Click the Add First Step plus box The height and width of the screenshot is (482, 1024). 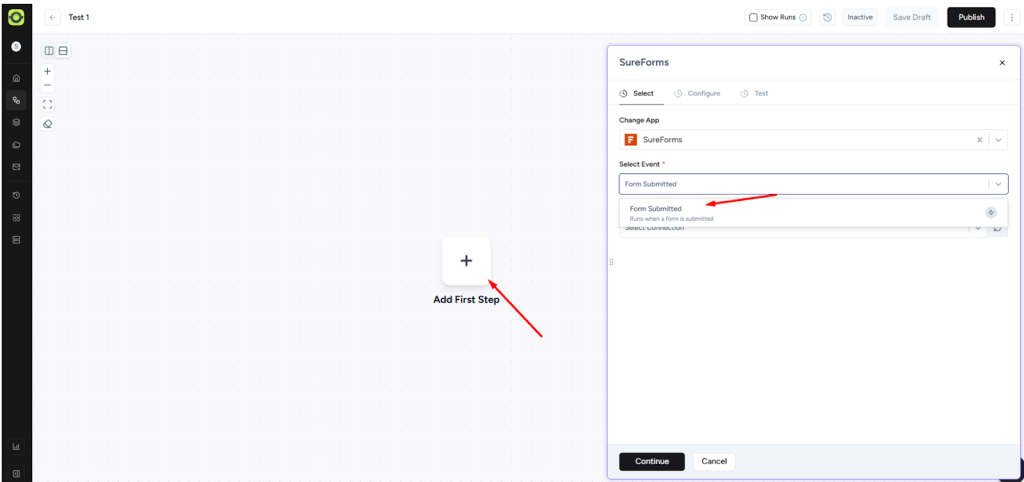click(466, 261)
